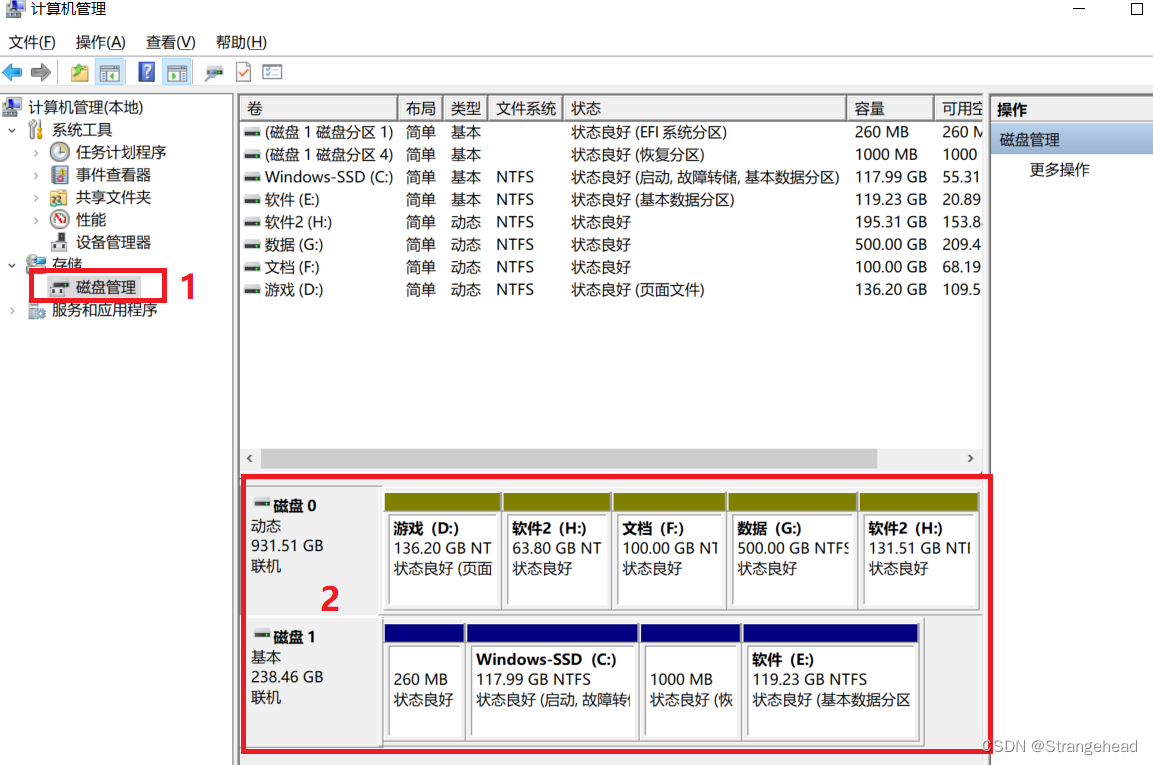The image size is (1153, 765).
Task: Click the list settings toolbar icon
Action: tap(272, 72)
